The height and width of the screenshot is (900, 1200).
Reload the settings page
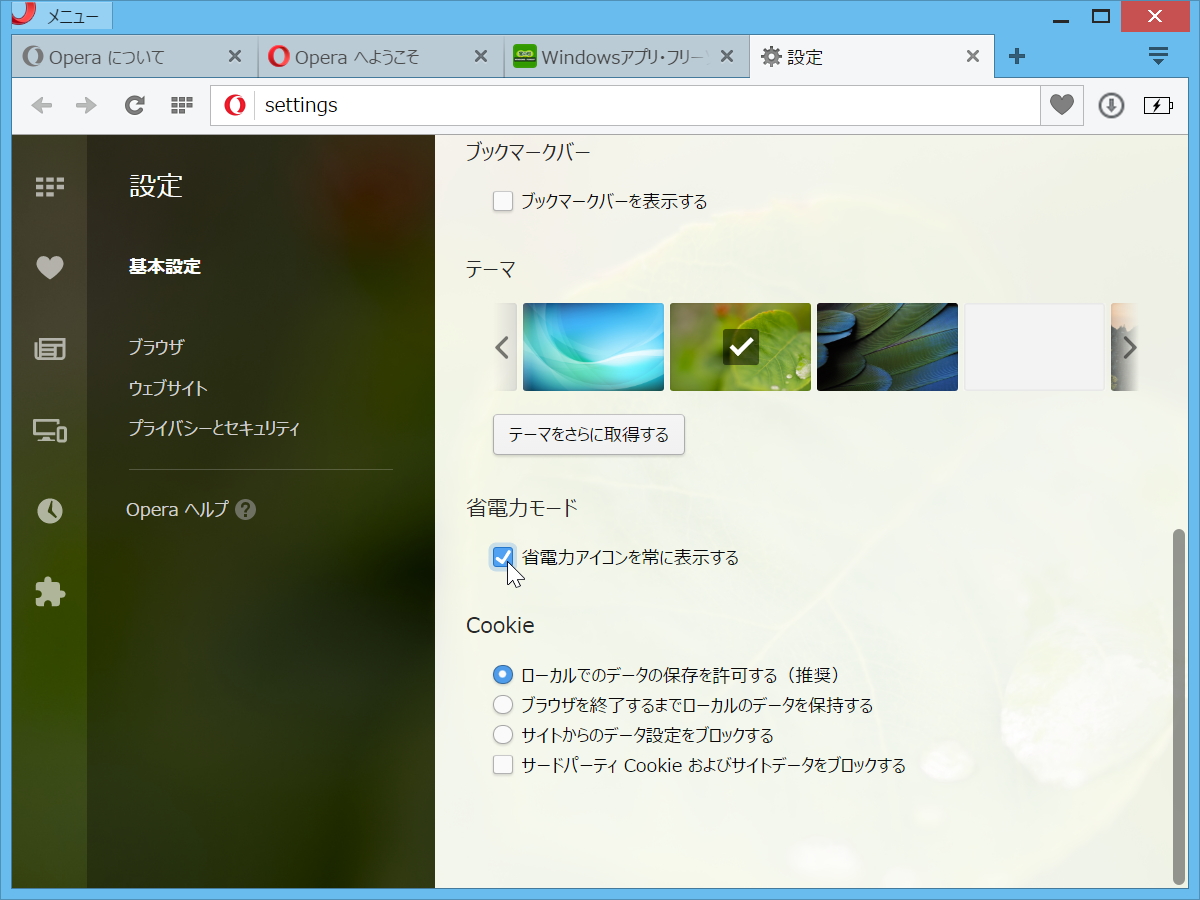point(134,105)
